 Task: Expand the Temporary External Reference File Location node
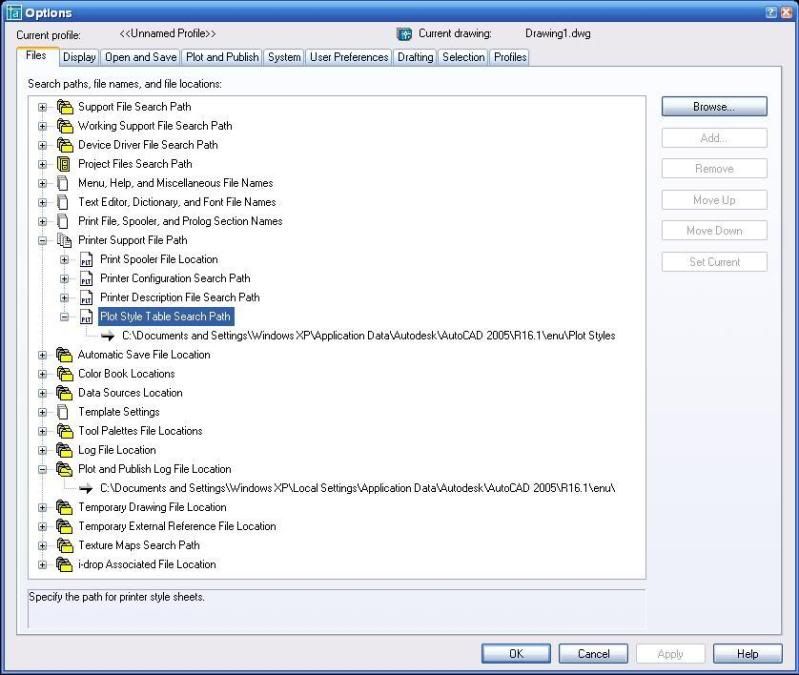pyautogui.click(x=43, y=526)
